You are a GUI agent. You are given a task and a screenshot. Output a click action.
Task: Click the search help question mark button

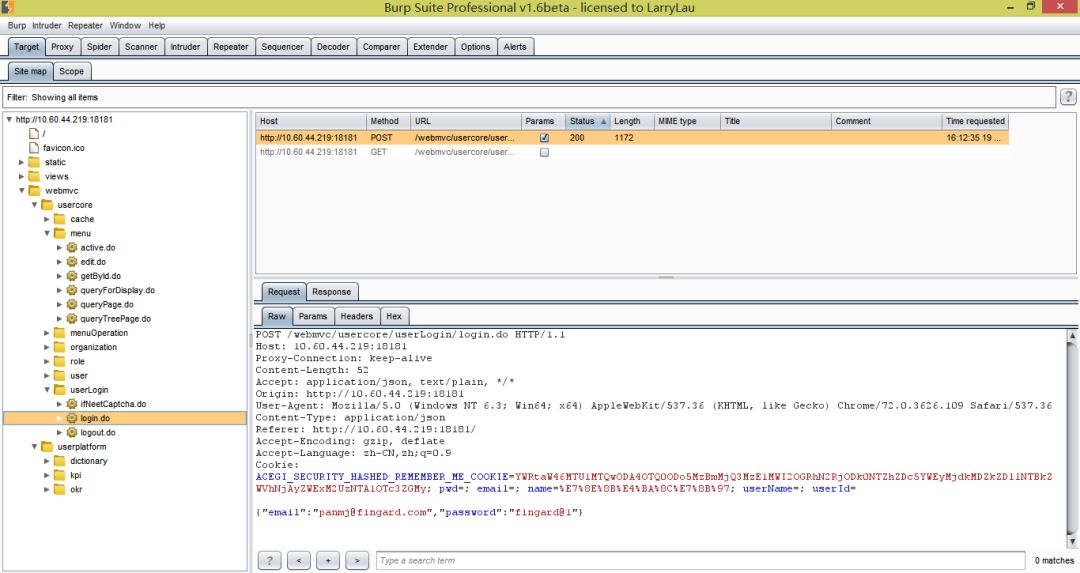[269, 561]
